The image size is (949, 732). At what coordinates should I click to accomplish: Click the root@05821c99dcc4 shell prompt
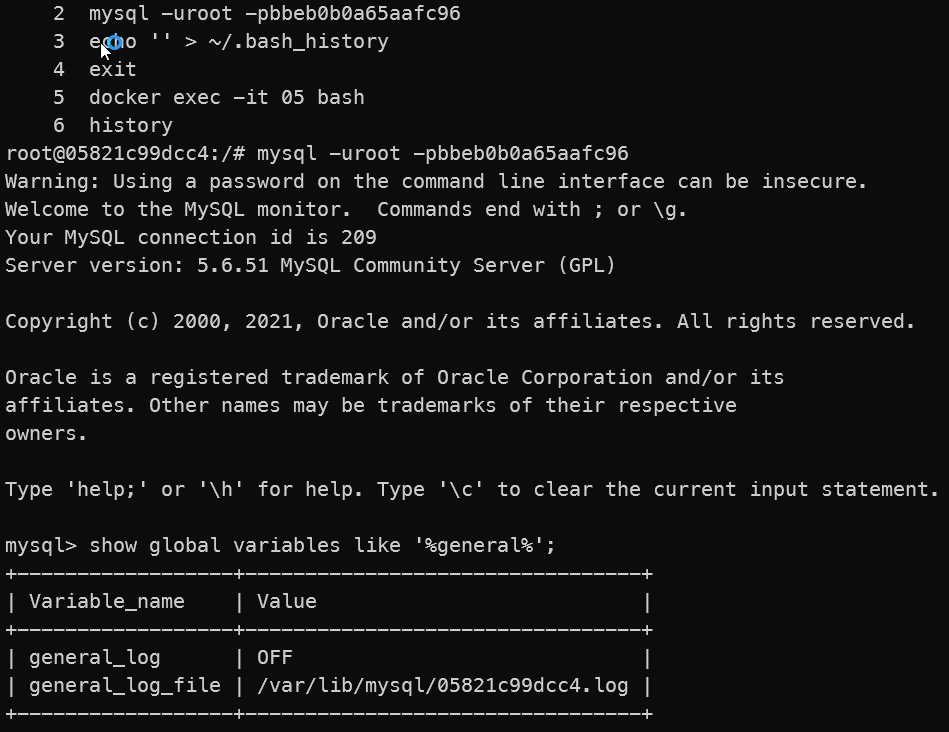pos(125,154)
